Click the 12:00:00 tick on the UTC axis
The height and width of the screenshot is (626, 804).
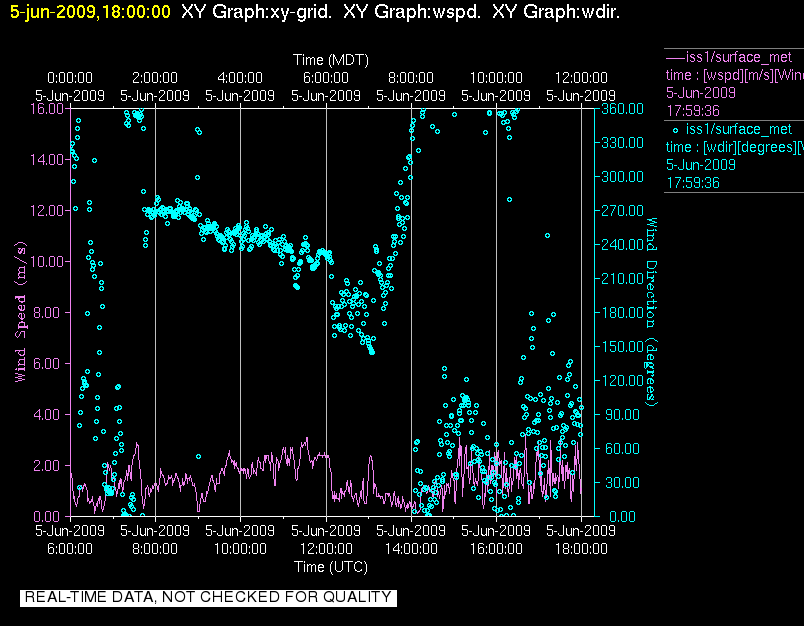click(x=326, y=548)
